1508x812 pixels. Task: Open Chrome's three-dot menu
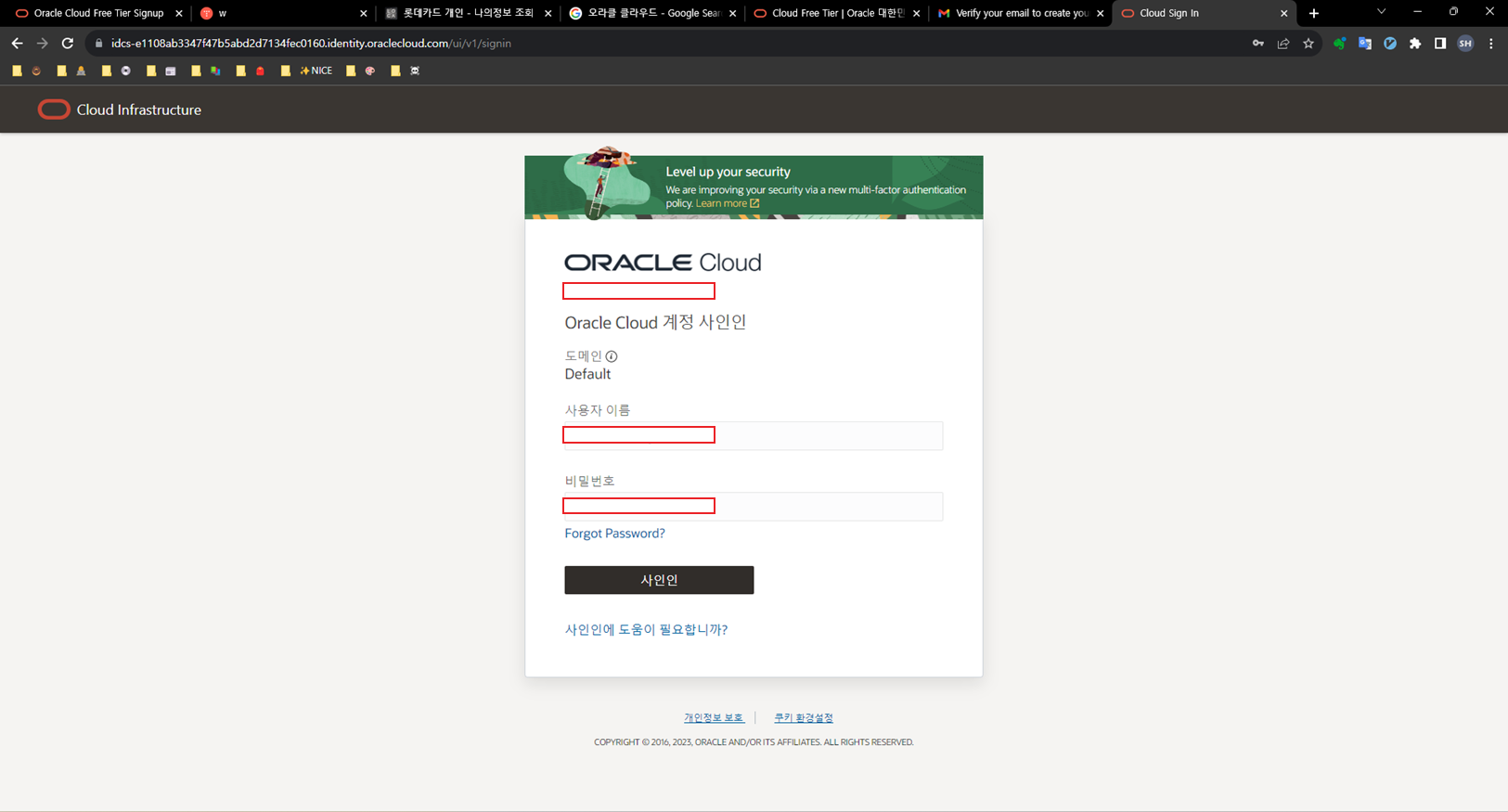coord(1491,44)
